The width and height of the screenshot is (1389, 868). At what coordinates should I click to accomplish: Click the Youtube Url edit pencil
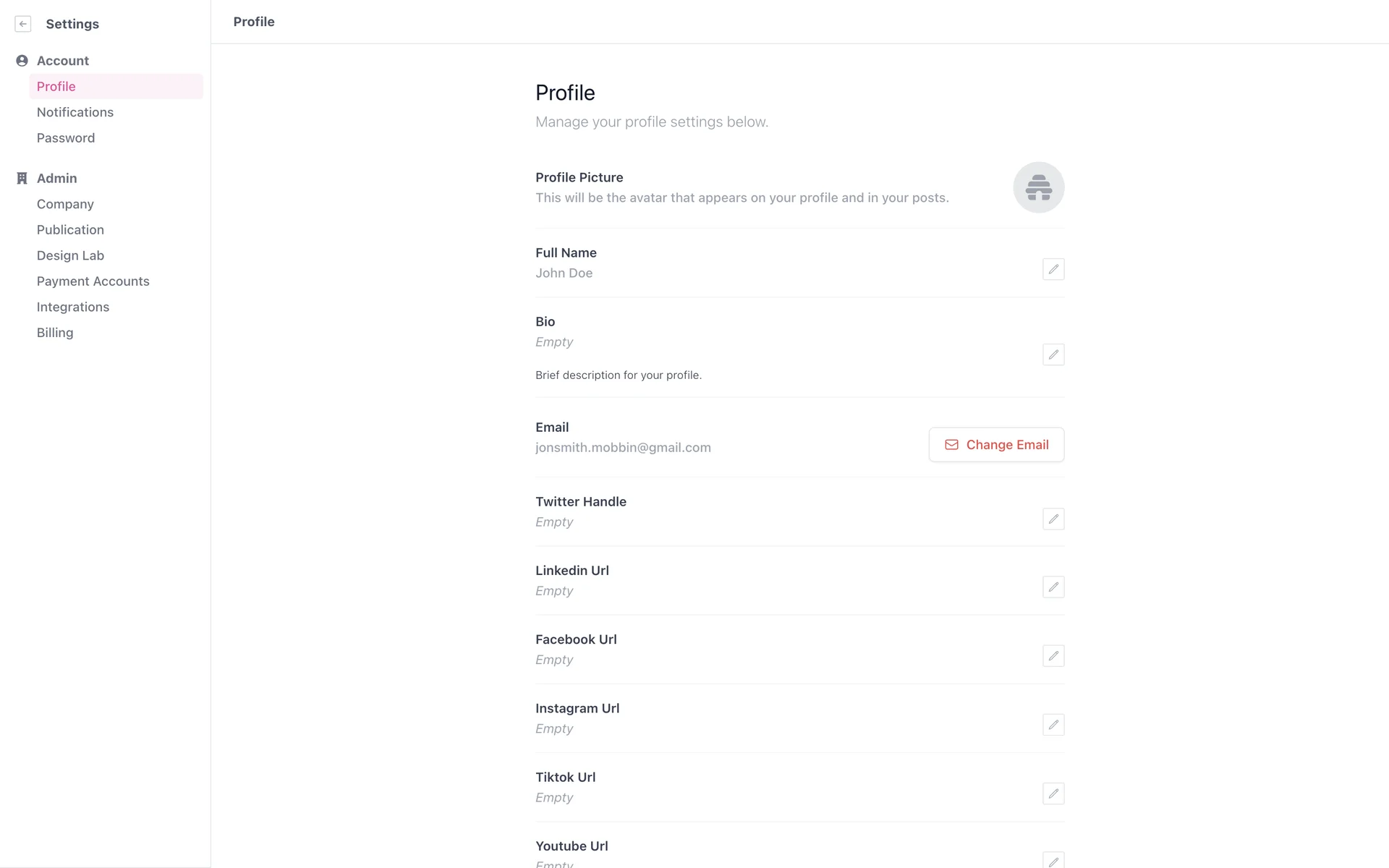point(1053,861)
